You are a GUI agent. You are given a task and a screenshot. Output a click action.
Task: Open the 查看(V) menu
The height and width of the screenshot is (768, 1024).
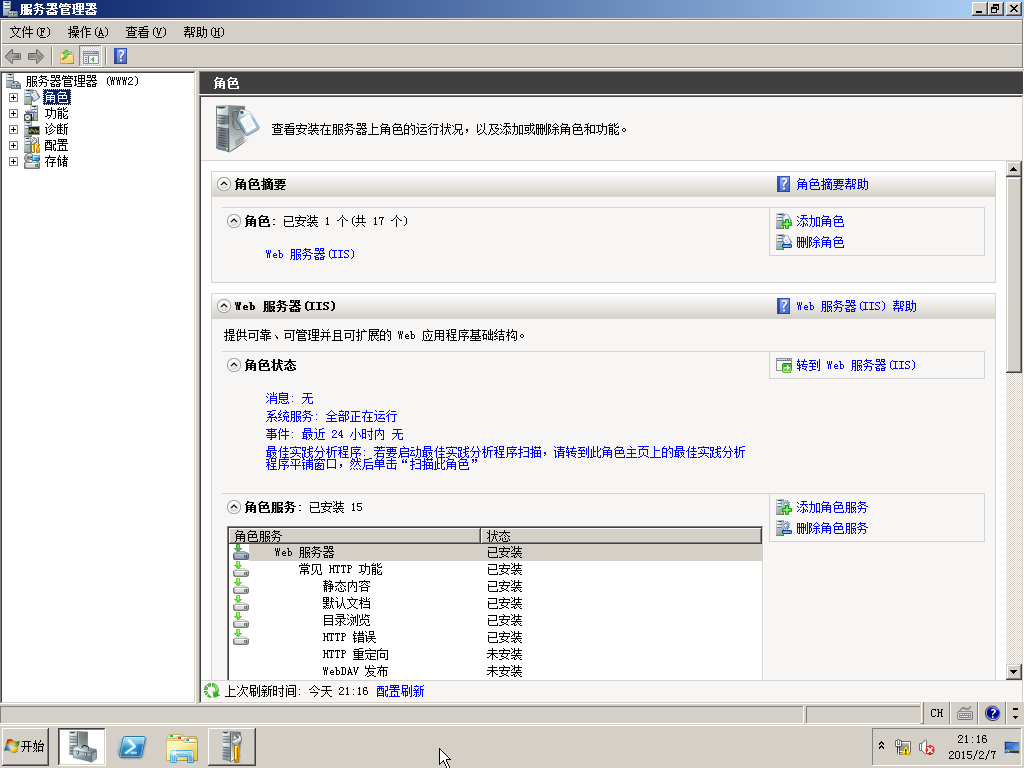146,32
